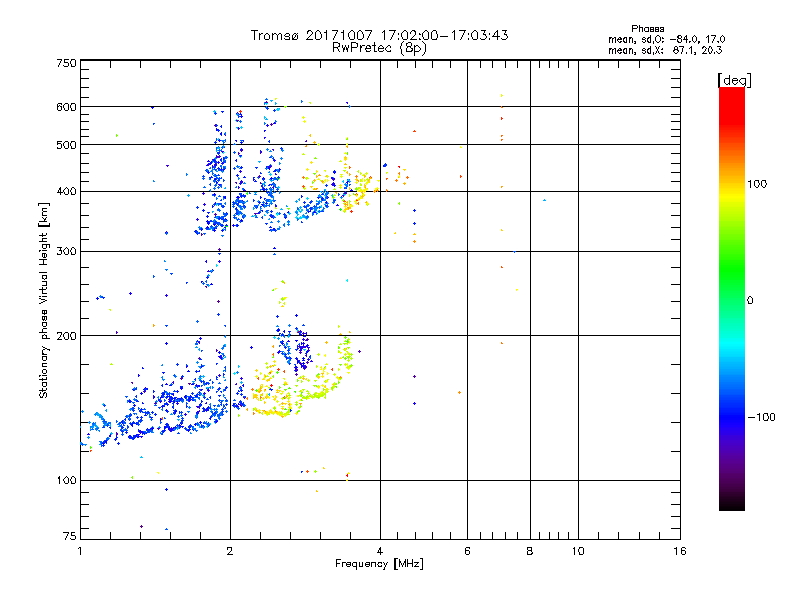Image resolution: width=800 pixels, height=600 pixels.
Task: Click the x-axis tick label '16'
Action: pos(680,551)
